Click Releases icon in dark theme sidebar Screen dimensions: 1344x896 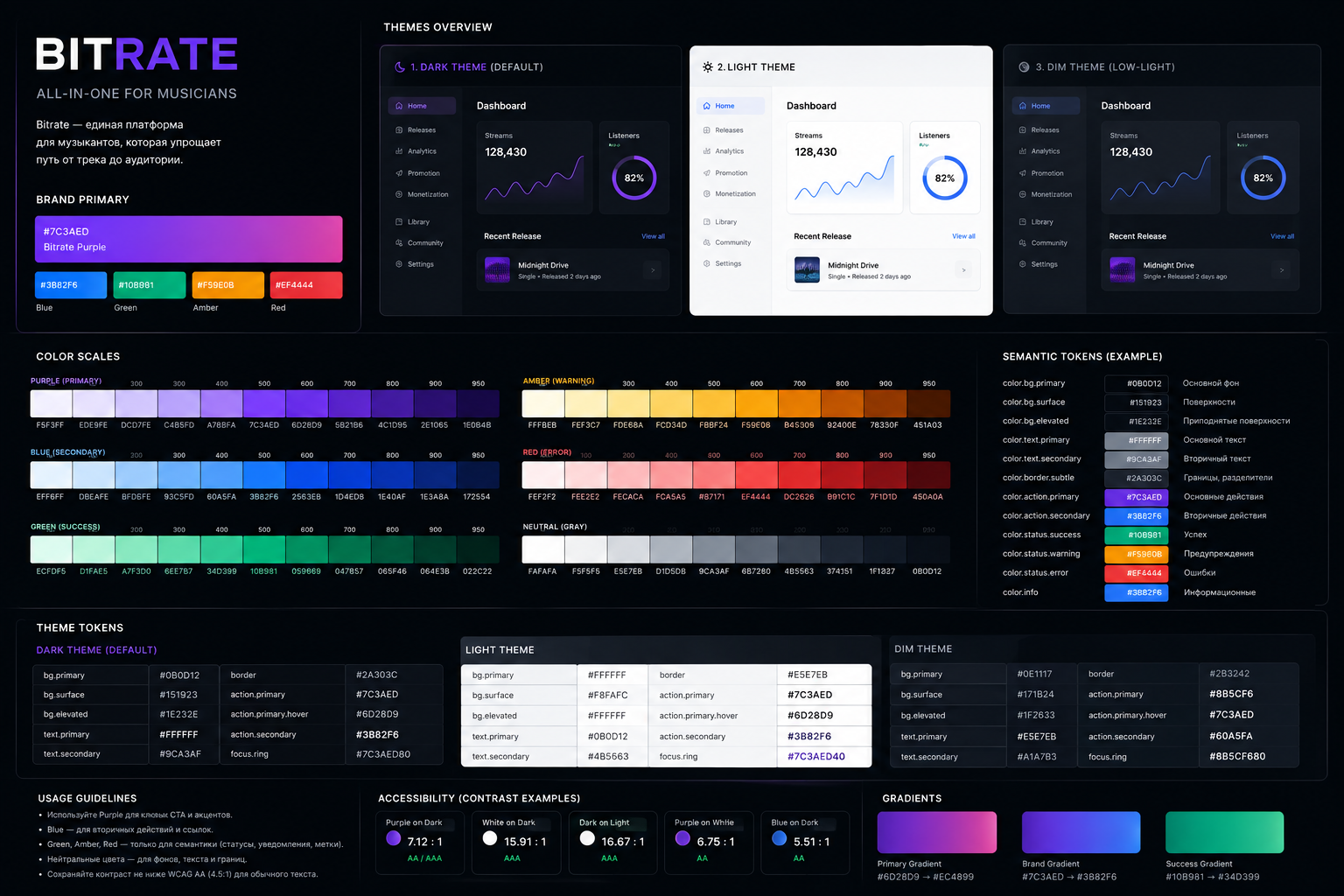(399, 129)
